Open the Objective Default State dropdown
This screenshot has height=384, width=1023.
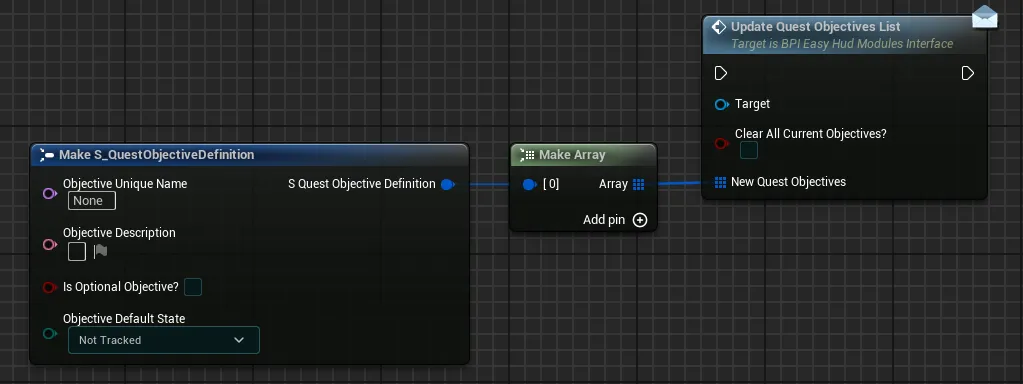[x=164, y=340]
